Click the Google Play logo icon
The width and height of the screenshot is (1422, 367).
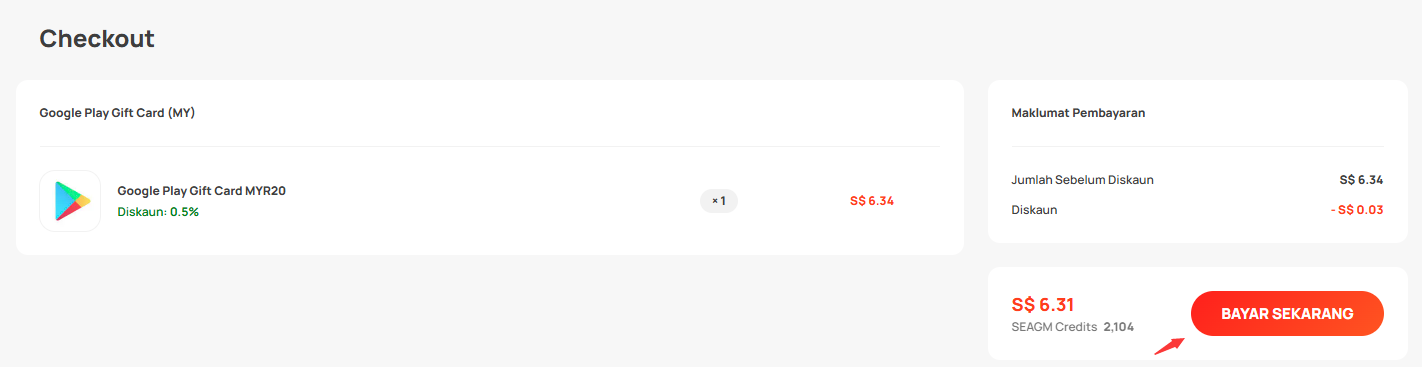tap(70, 201)
